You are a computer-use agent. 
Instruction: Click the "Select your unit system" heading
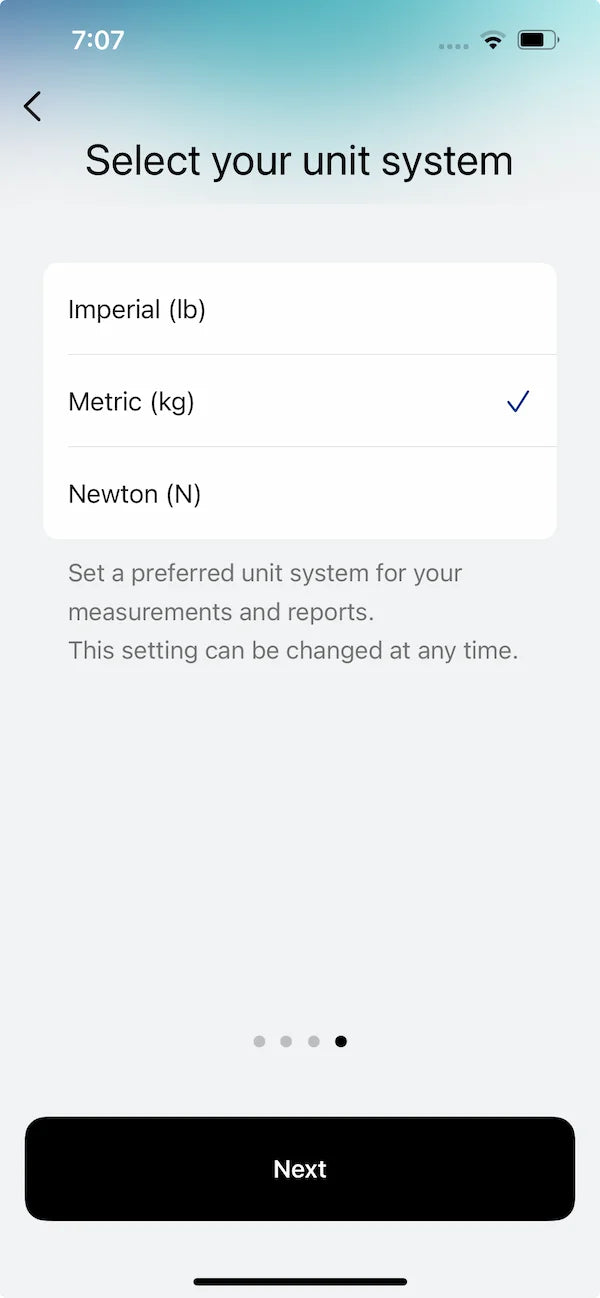pos(299,161)
